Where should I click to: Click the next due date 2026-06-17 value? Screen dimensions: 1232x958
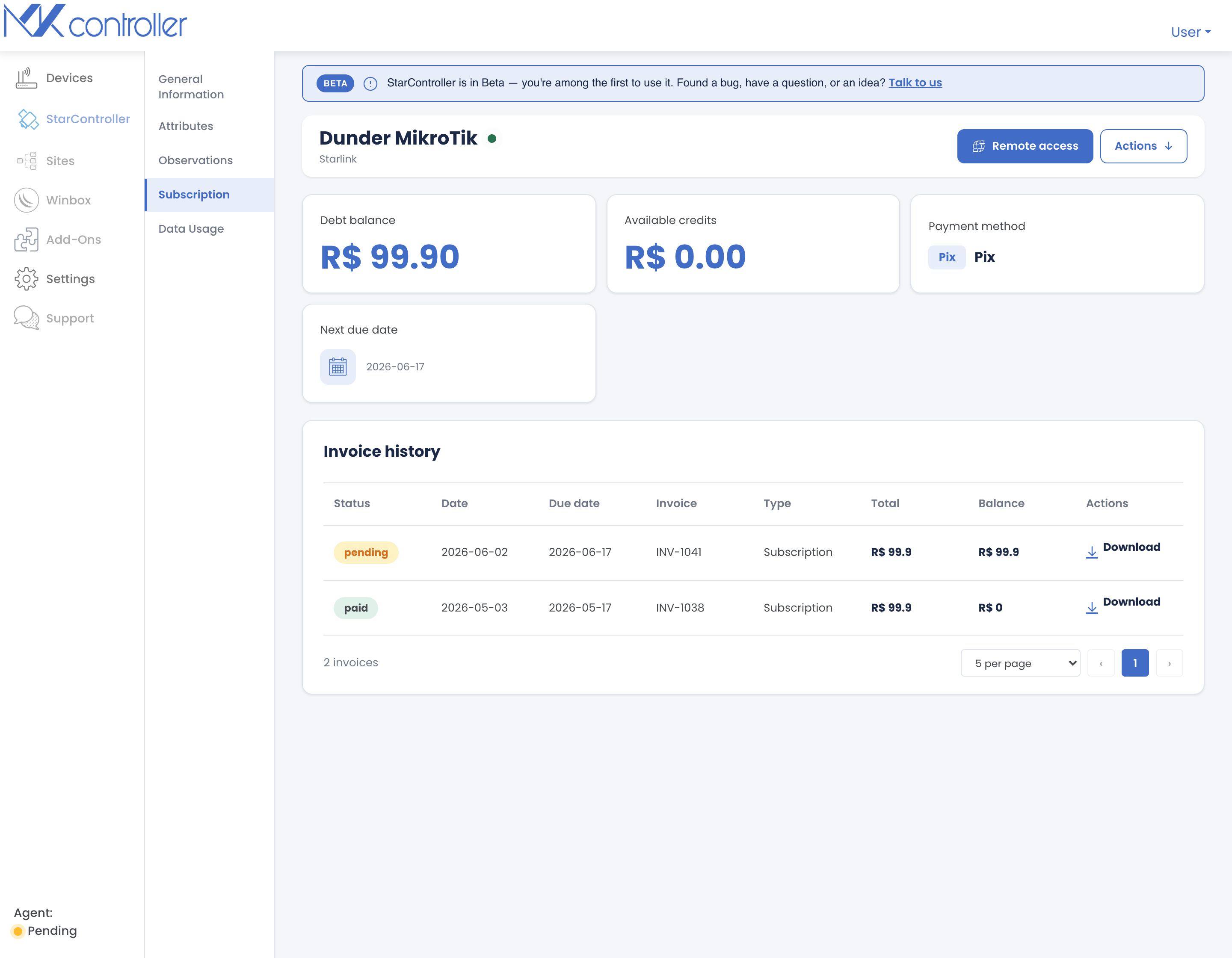coord(395,367)
